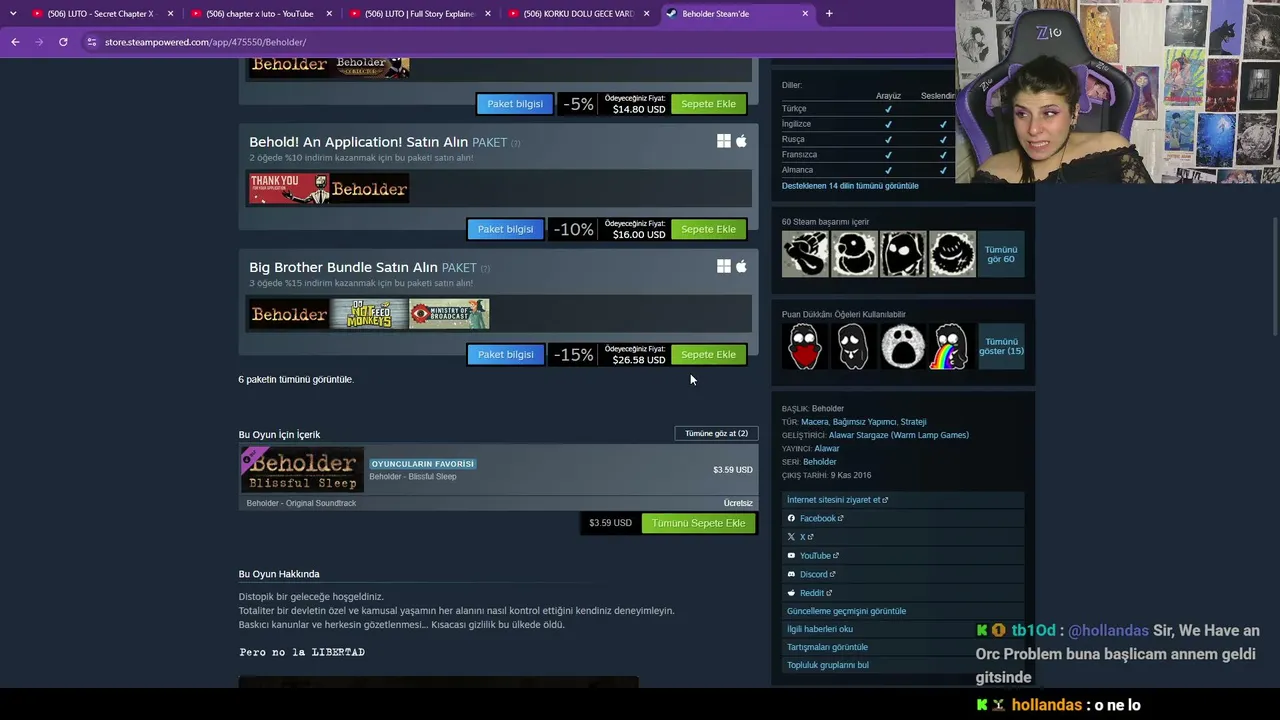Close the chapter x luto - YouTube tab
The image size is (1280, 720).
coord(329,14)
